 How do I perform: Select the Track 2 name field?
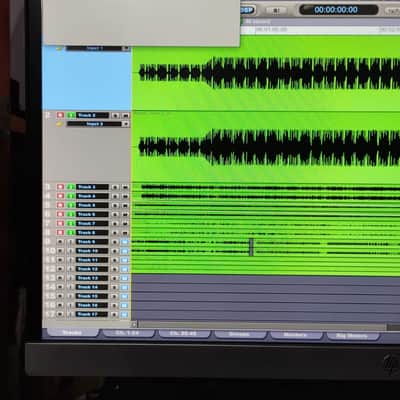92,115
